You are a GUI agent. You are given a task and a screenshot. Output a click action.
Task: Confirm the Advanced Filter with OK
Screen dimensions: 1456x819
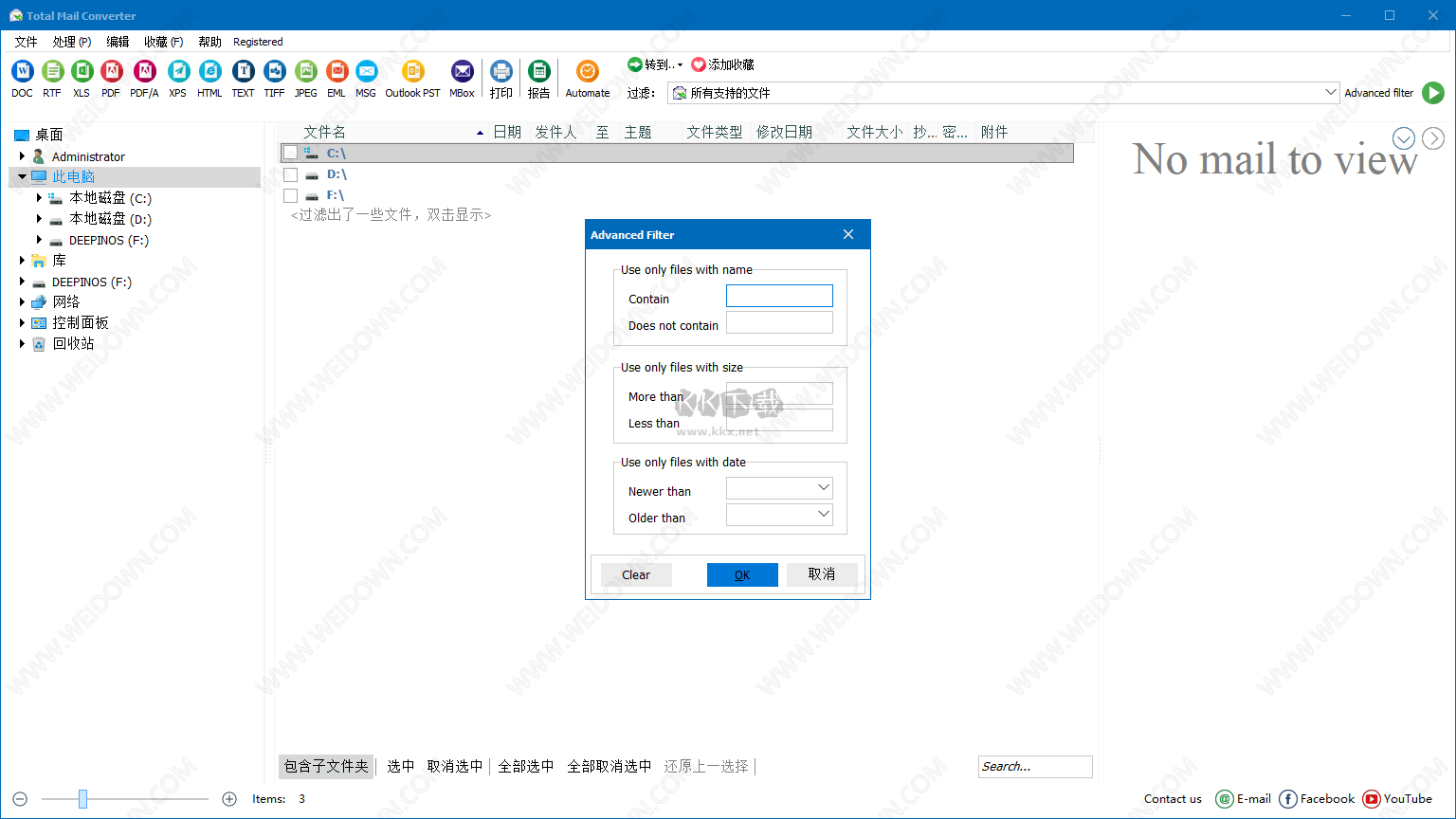(x=742, y=574)
